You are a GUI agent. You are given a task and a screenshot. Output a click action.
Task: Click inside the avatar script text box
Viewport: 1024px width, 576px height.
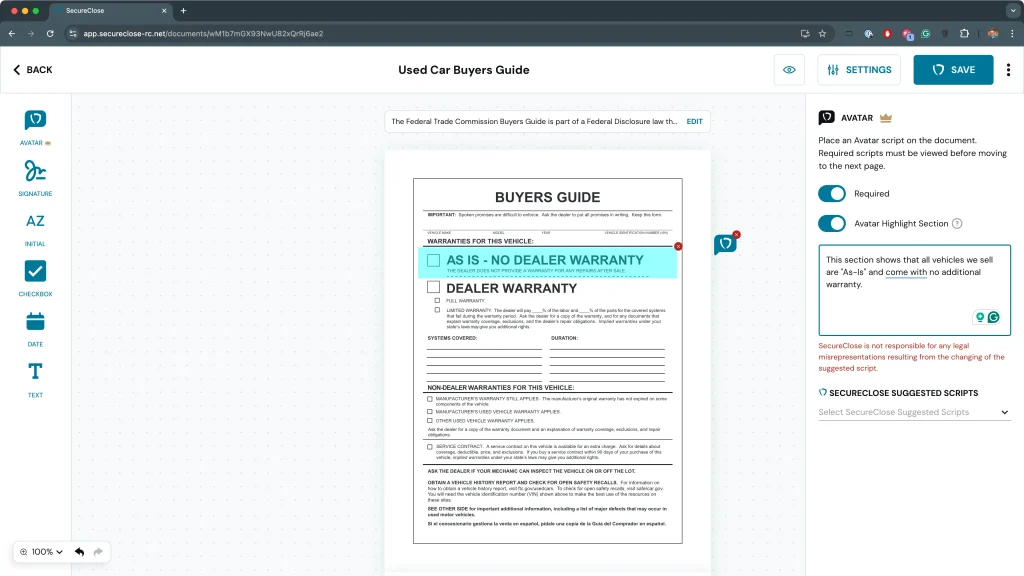tap(914, 290)
